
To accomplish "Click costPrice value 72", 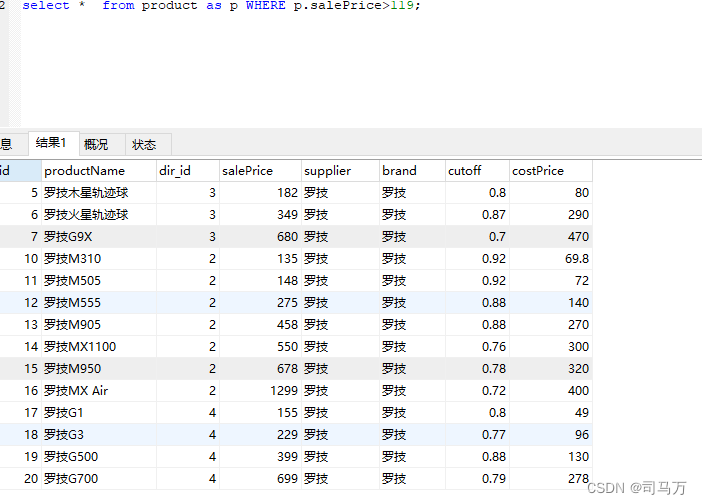I will [x=551, y=281].
